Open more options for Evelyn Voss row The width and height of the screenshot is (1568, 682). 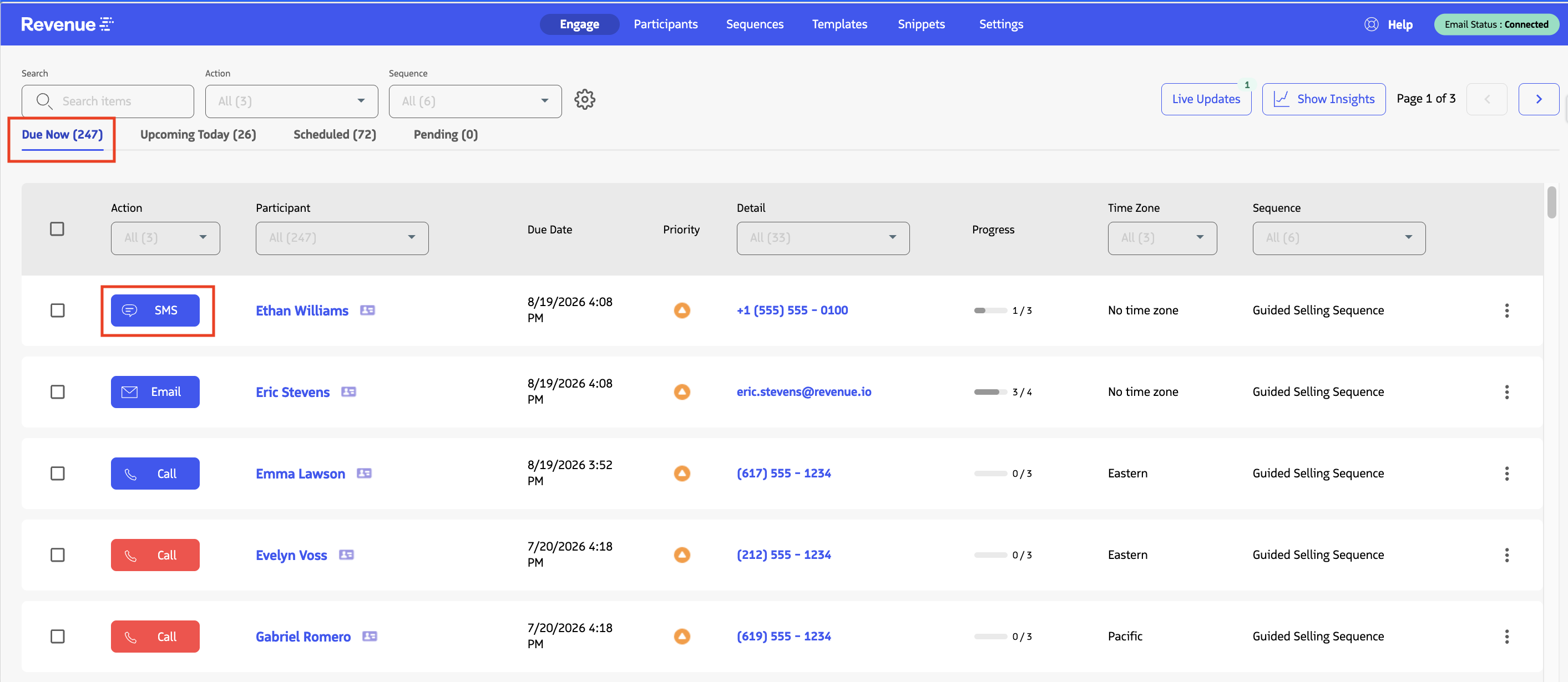(1506, 555)
